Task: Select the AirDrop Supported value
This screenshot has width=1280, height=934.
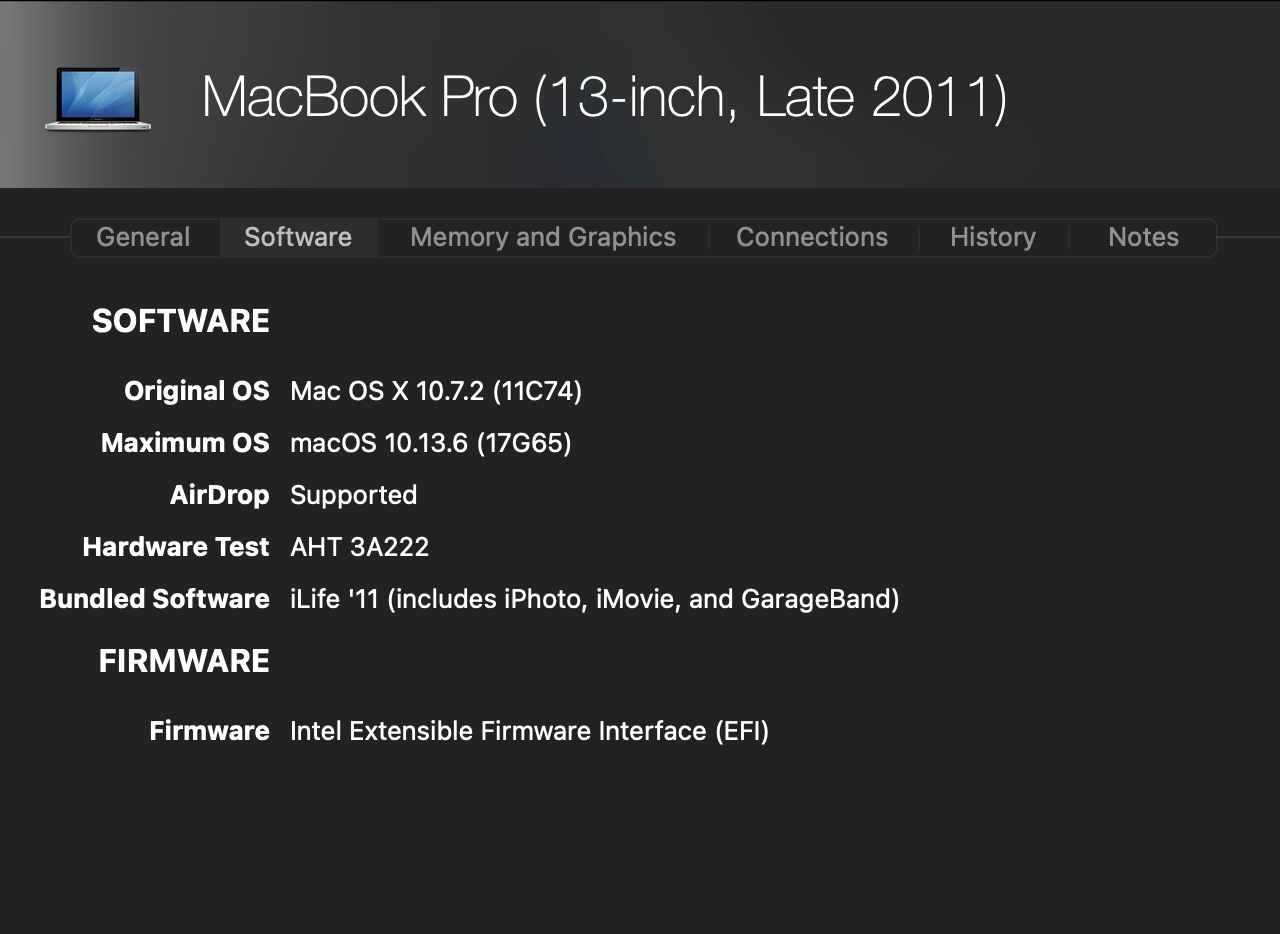Action: tap(353, 495)
